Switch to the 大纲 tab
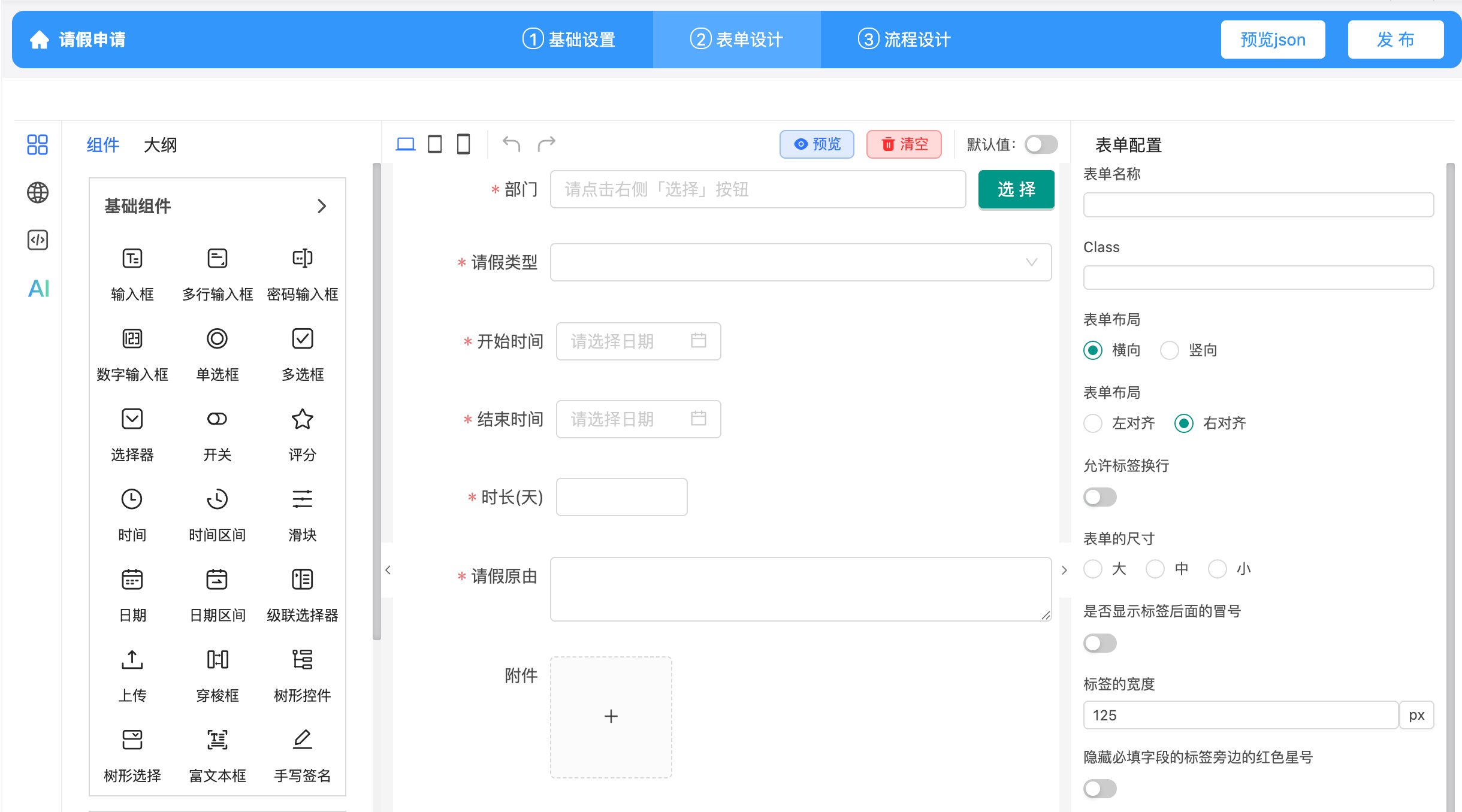 [x=161, y=145]
